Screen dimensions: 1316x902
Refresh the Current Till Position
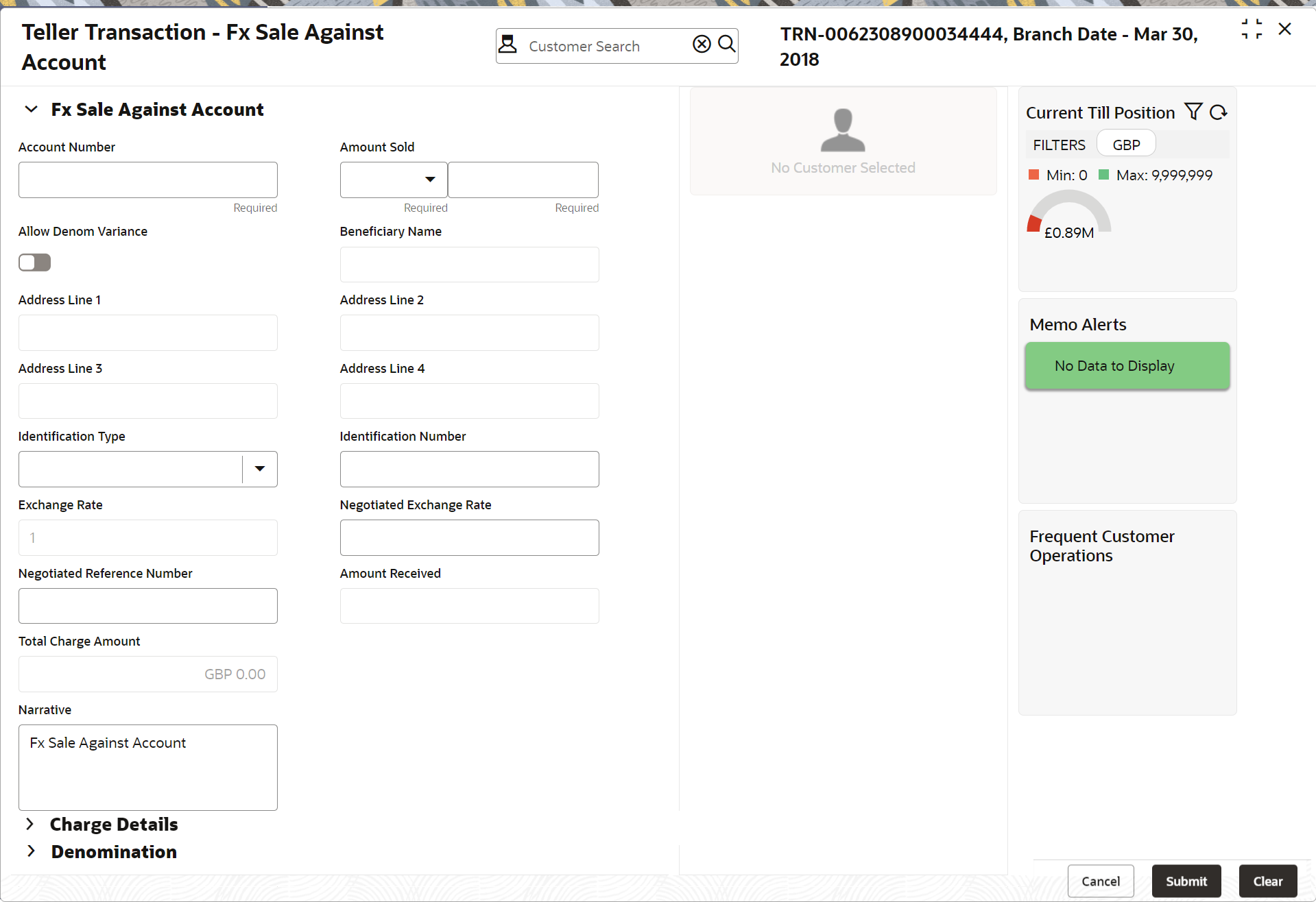pyautogui.click(x=1218, y=112)
